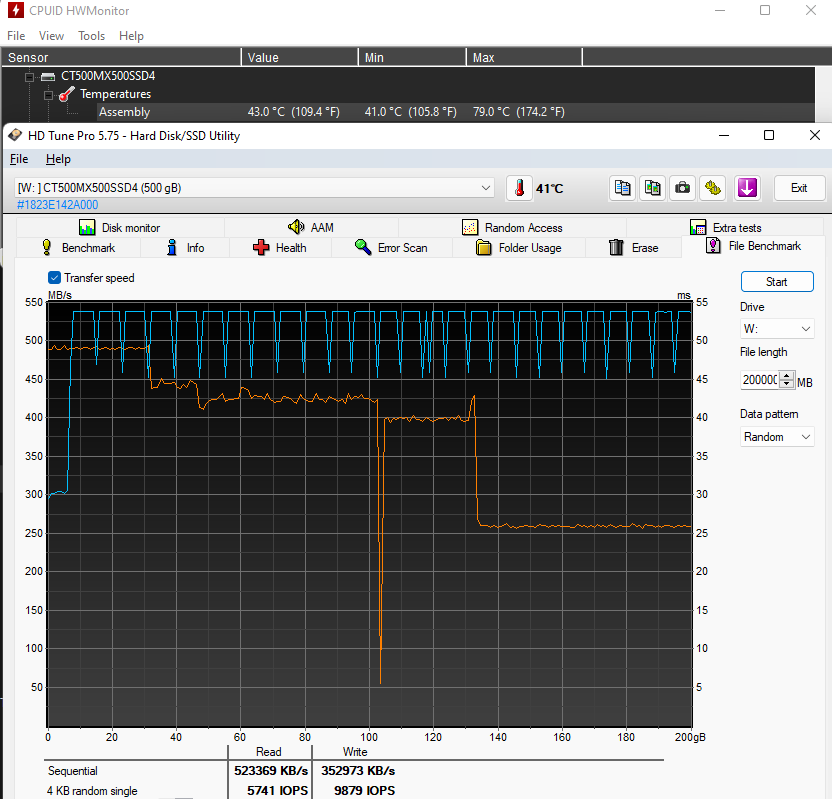Screen dimensions: 832x799
Task: Click the CT500MX500SSD4 drive icon in HWMonitor
Action: coord(48,76)
